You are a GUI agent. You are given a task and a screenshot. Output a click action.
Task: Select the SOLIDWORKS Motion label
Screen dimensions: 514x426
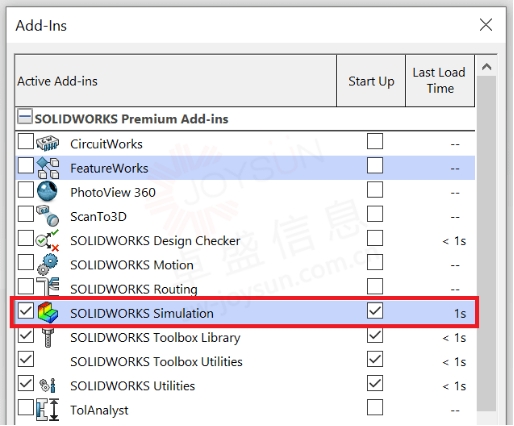132,265
